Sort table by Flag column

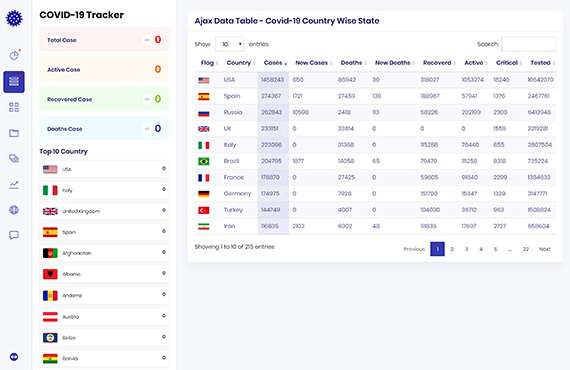tap(209, 63)
